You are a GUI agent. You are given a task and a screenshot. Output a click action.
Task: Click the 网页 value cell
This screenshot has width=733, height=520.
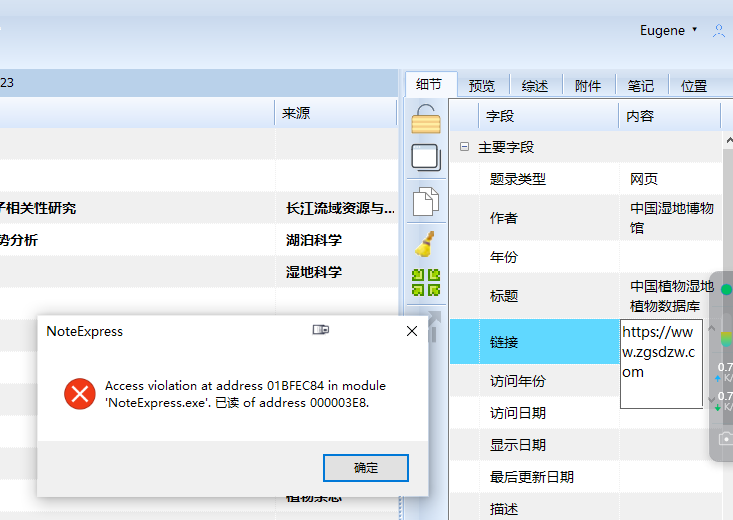pos(671,179)
